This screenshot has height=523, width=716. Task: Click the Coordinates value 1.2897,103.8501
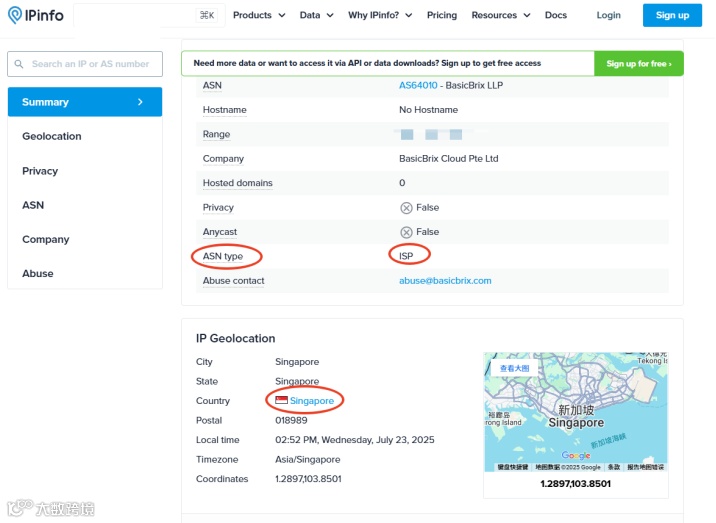coord(308,479)
